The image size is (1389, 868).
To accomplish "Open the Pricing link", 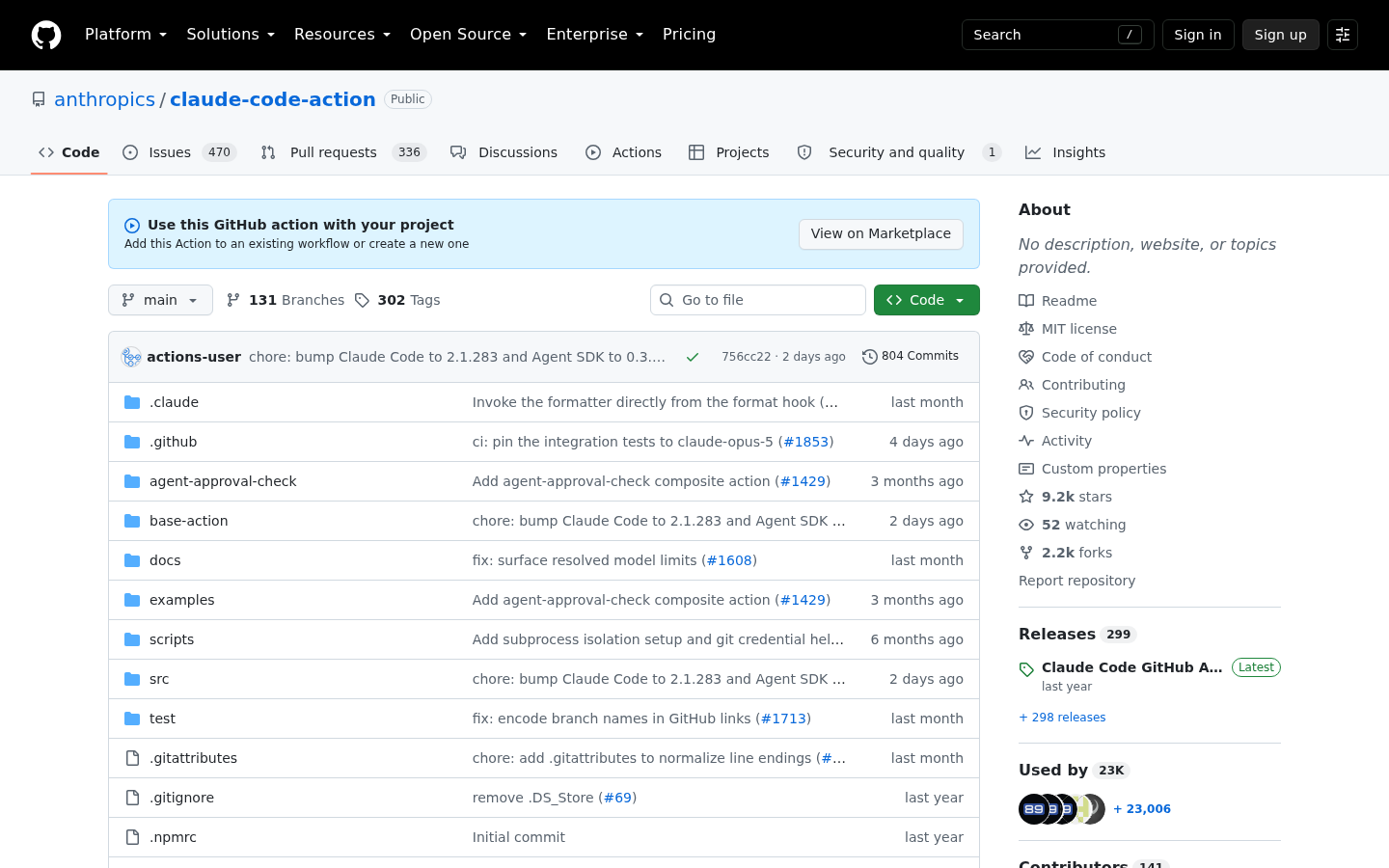I will pyautogui.click(x=689, y=35).
